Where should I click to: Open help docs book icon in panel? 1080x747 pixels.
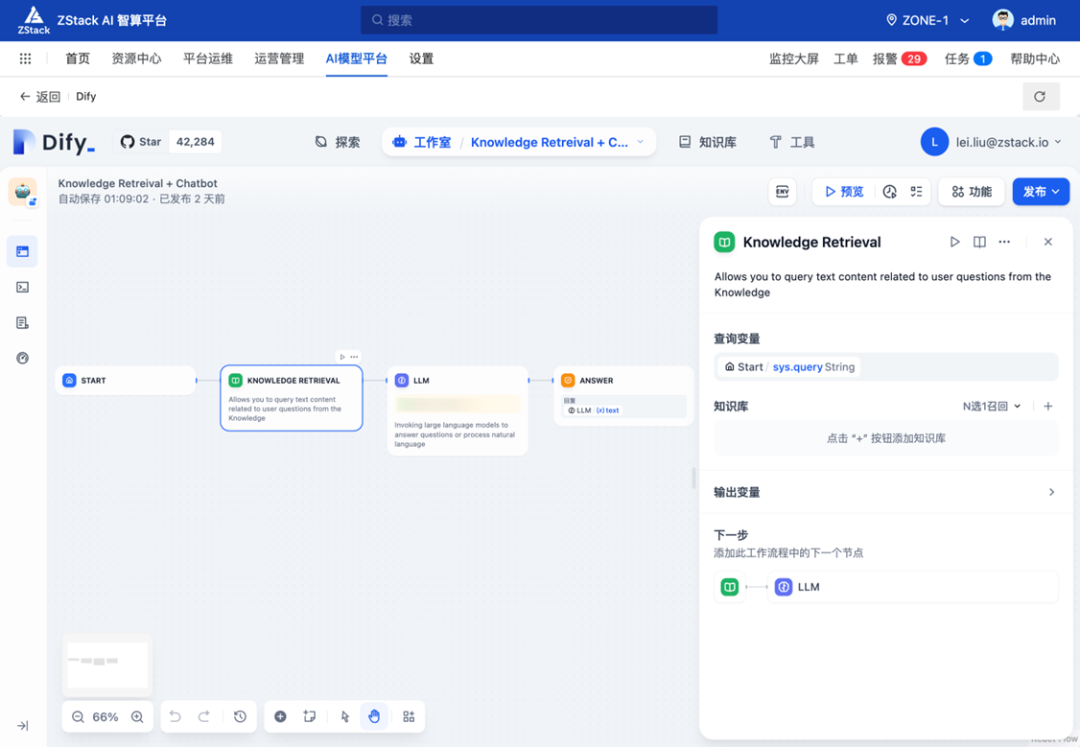(979, 242)
